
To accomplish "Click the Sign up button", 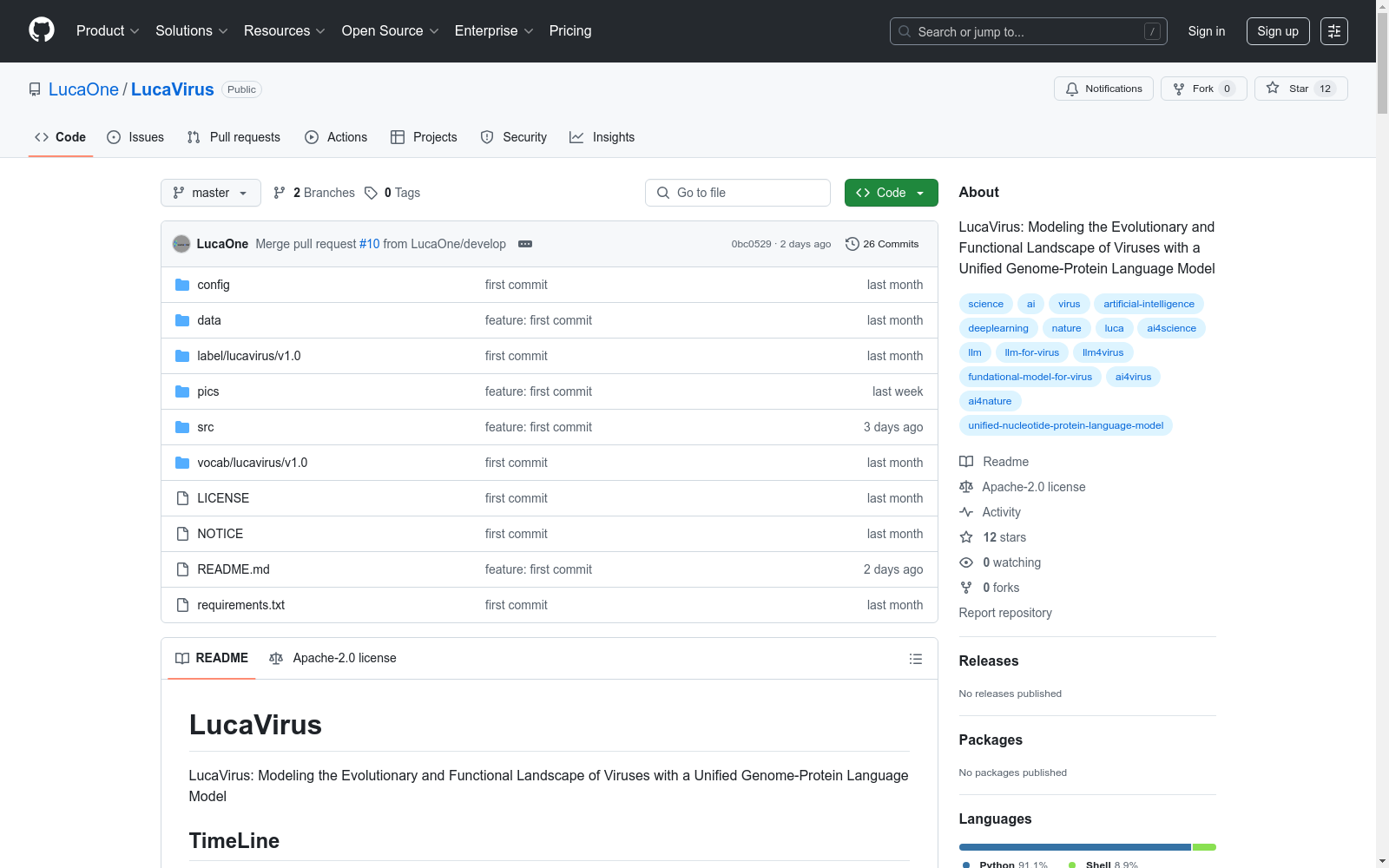I will [1278, 31].
